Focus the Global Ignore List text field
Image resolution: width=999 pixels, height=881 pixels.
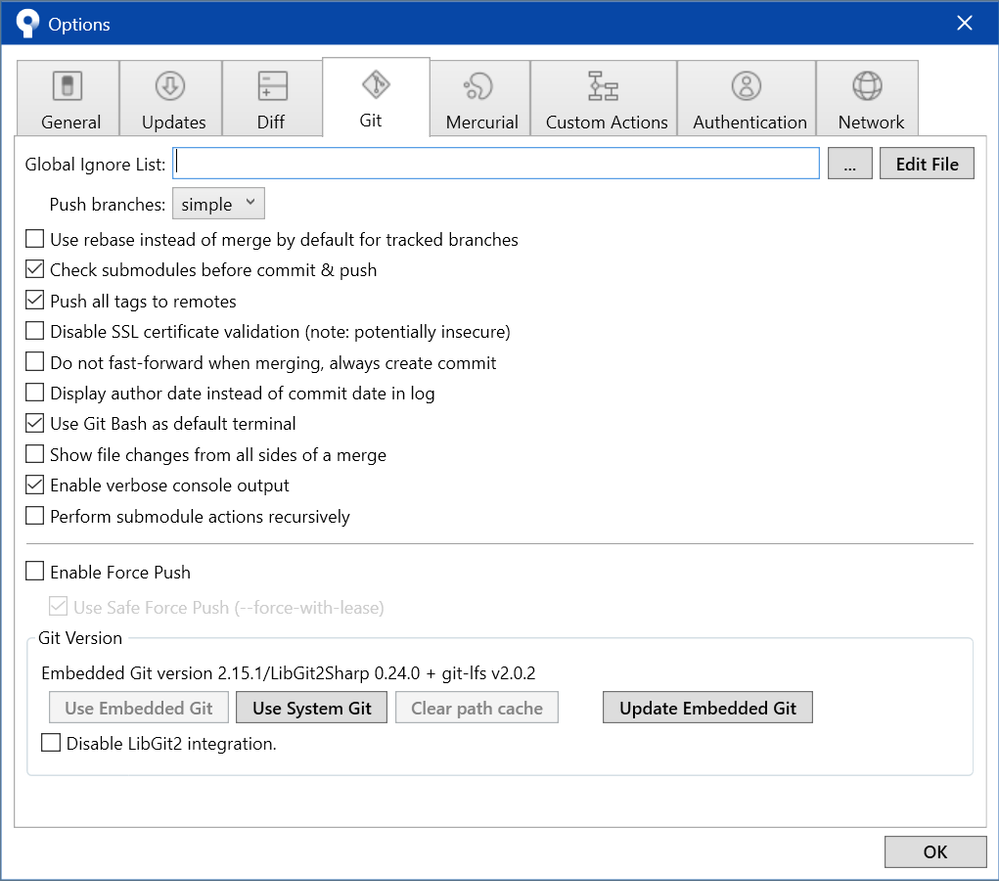tap(496, 163)
